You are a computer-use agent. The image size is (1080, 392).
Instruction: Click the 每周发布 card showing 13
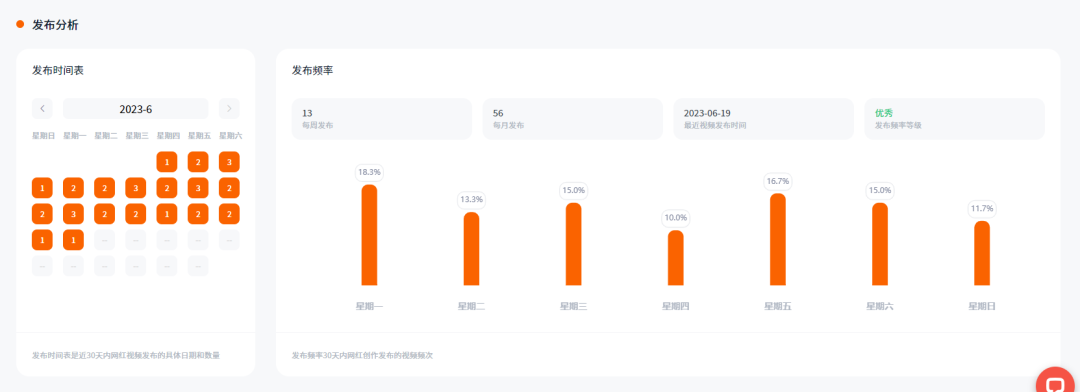tap(382, 119)
